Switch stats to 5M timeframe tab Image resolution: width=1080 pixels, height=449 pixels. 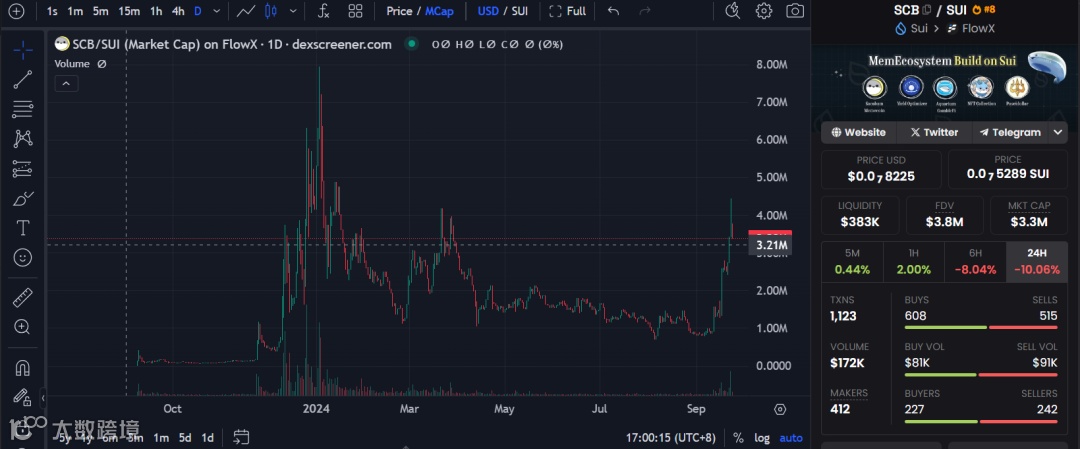pyautogui.click(x=852, y=262)
